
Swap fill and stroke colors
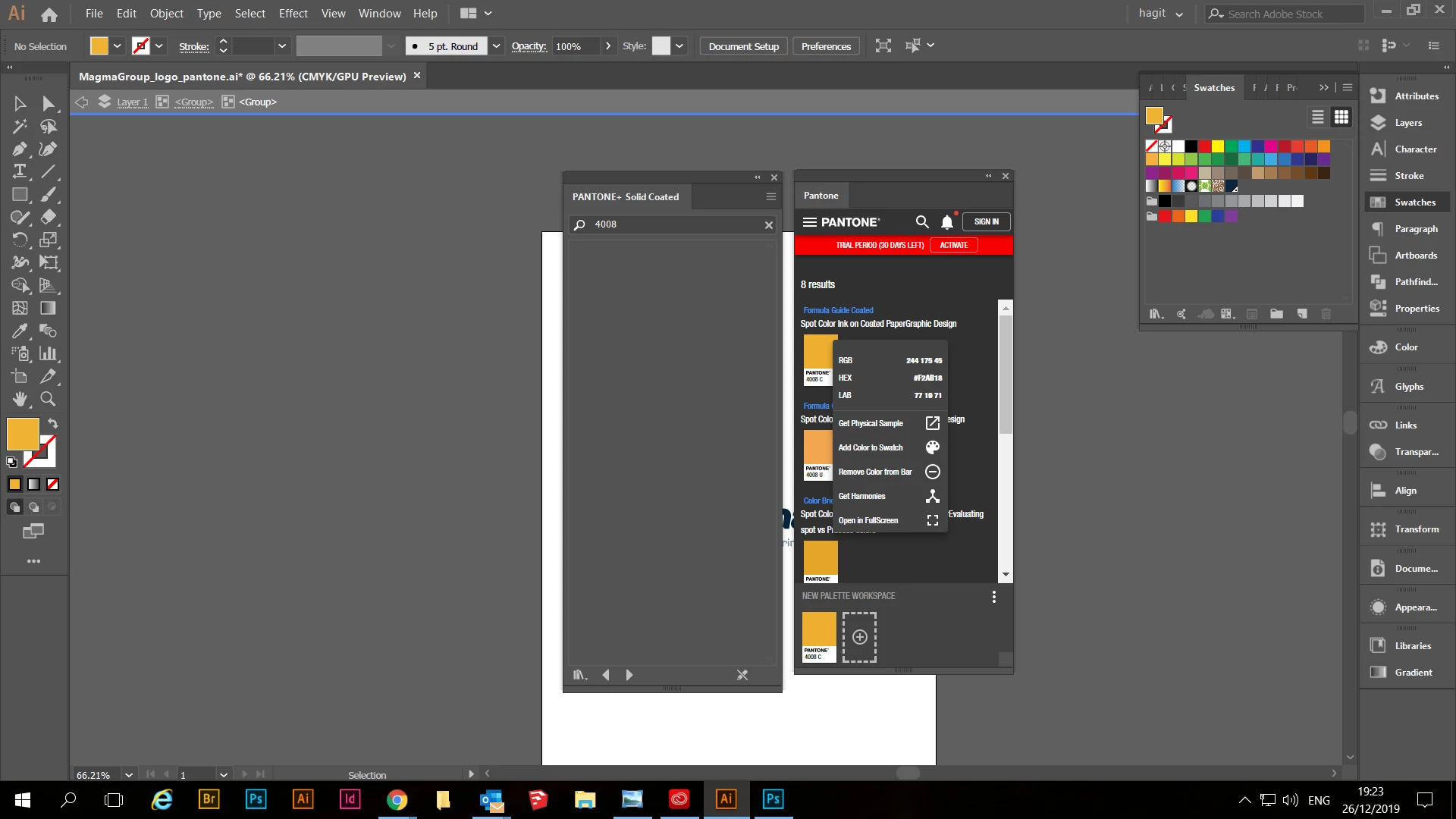coord(52,423)
